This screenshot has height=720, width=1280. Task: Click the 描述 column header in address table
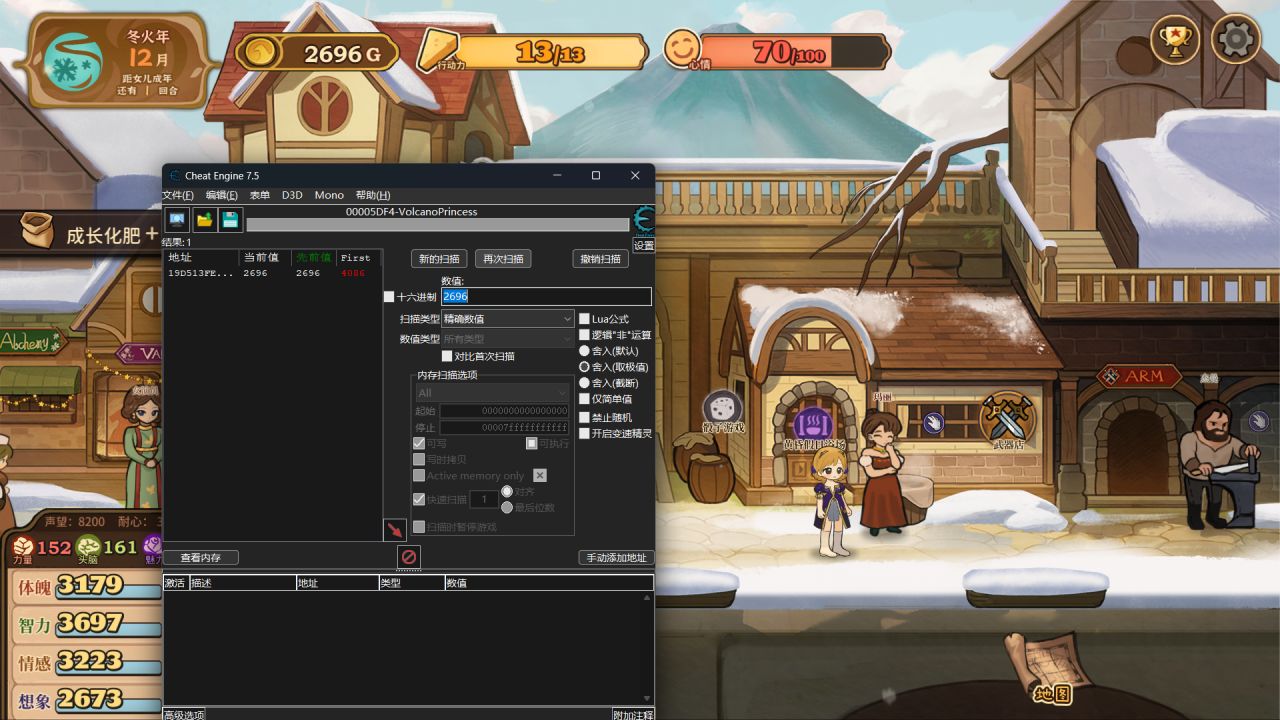242,582
